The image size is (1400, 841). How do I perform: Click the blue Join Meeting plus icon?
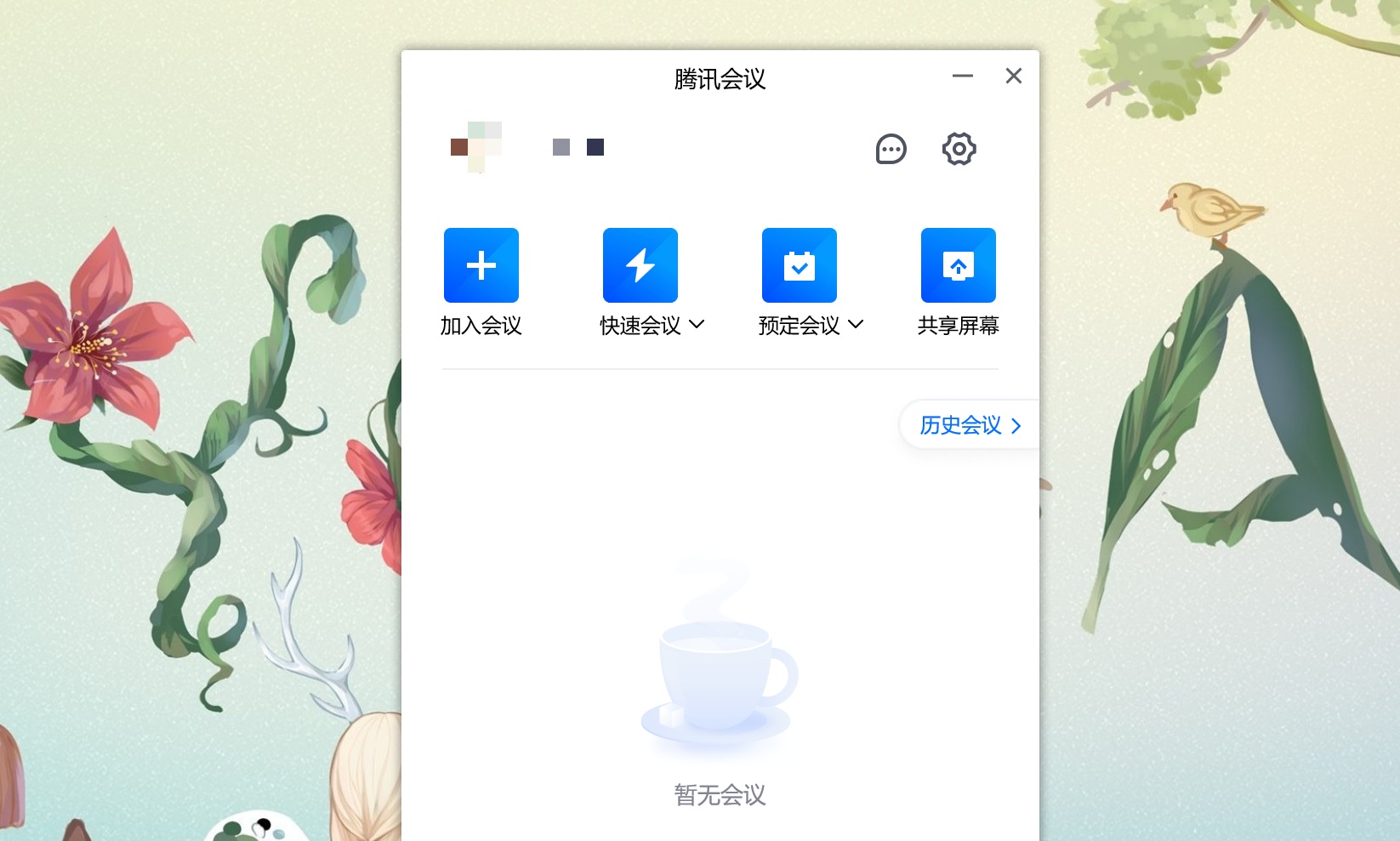481,265
